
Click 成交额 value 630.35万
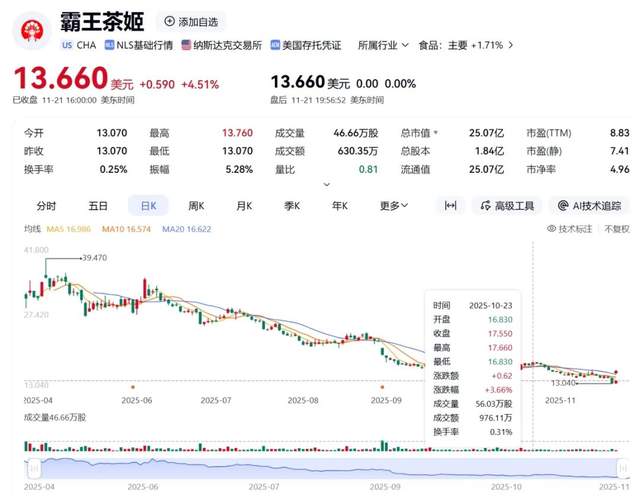[358, 151]
